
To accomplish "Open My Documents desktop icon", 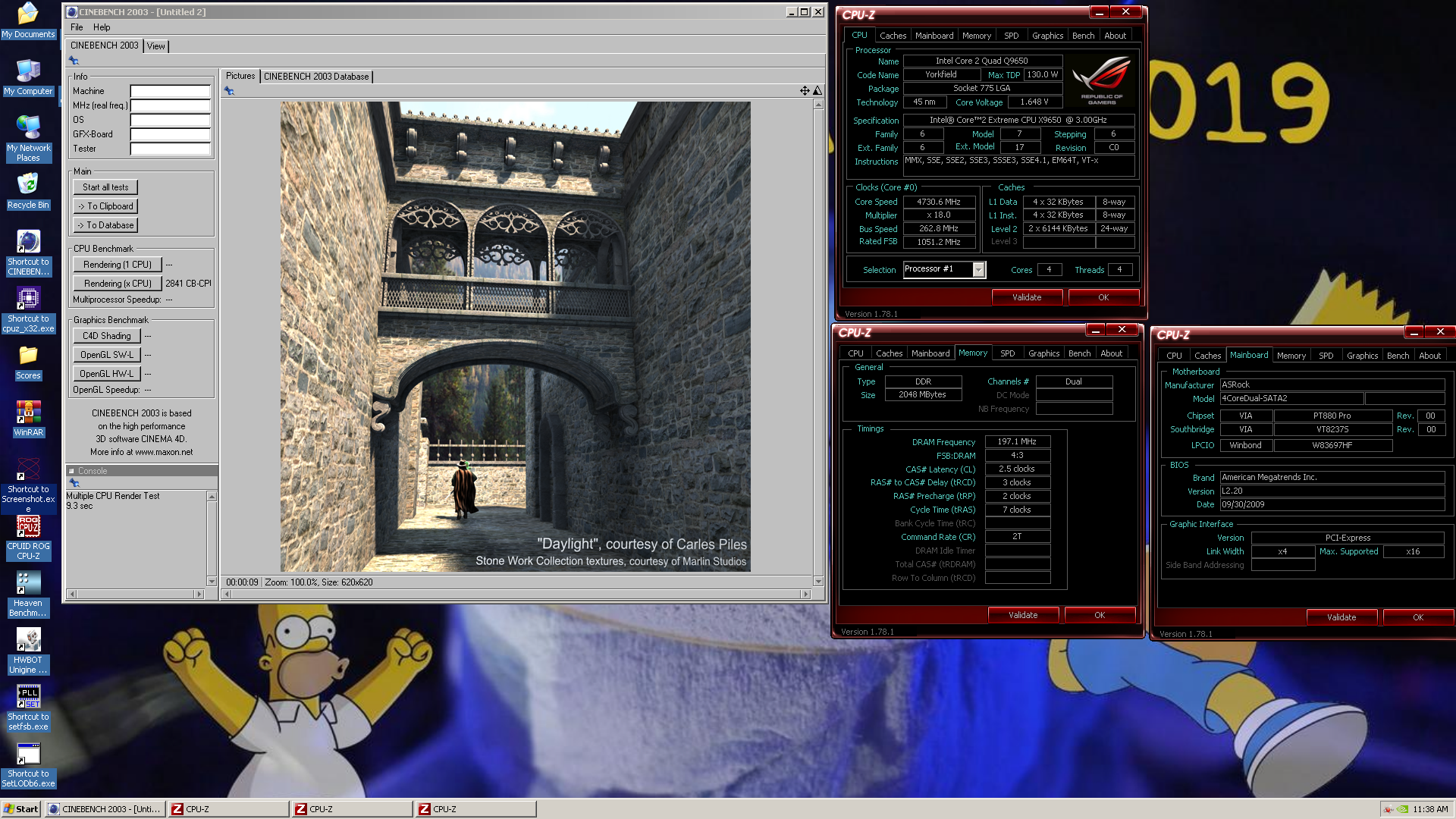I will [28, 20].
